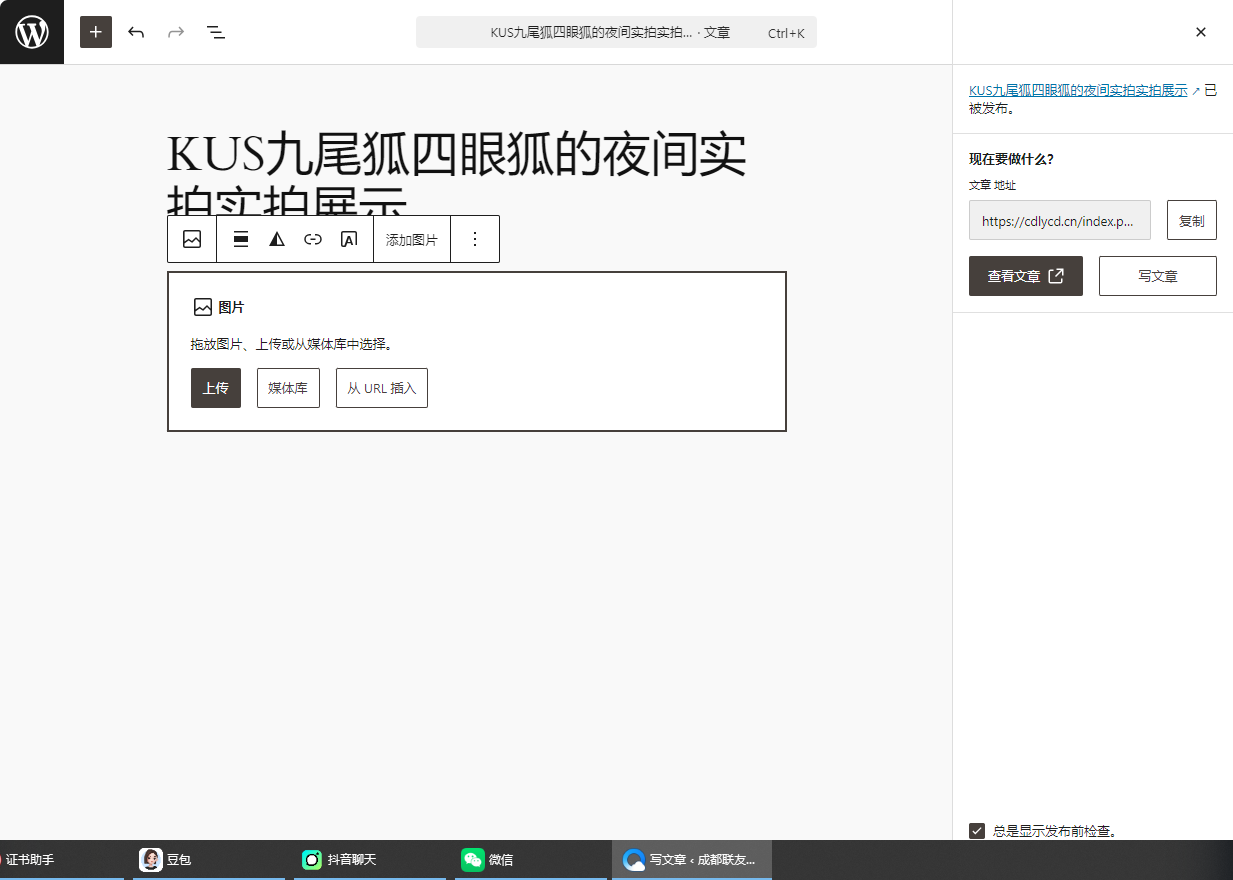Image resolution: width=1233 pixels, height=880 pixels.
Task: Open 微信 from the taskbar
Action: point(530,860)
